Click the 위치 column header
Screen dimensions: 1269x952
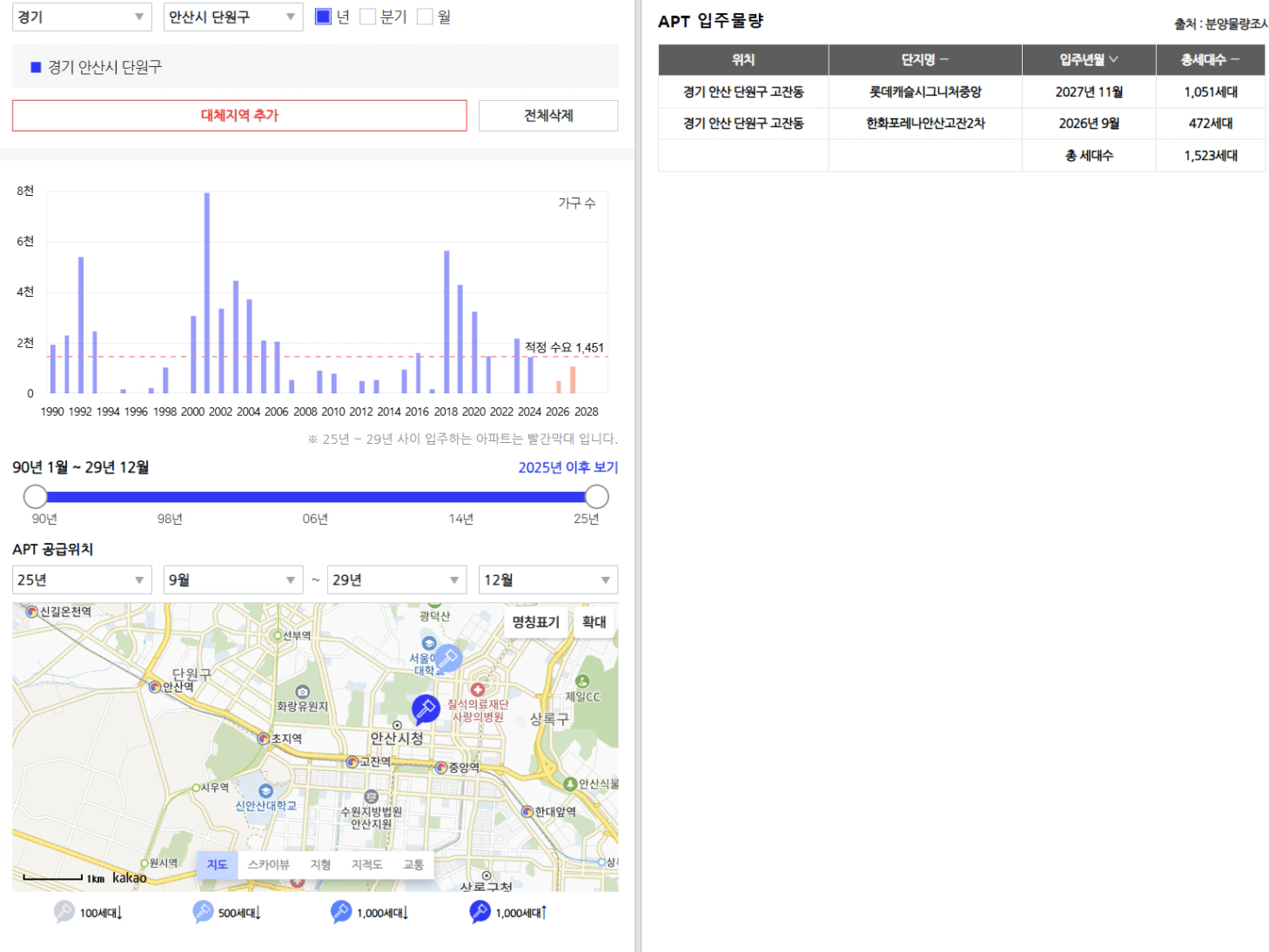pyautogui.click(x=743, y=60)
